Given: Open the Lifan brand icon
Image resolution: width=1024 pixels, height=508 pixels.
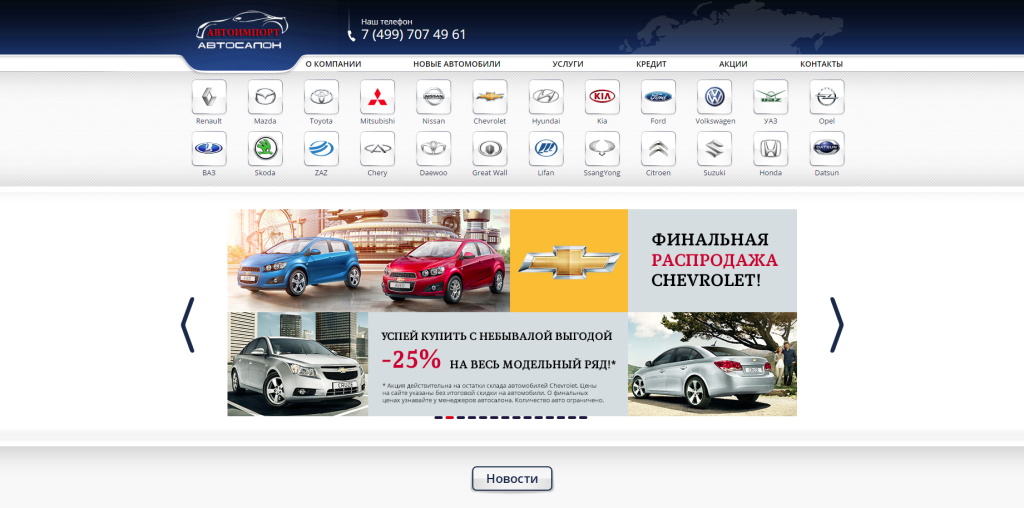Looking at the screenshot, I should pyautogui.click(x=546, y=149).
